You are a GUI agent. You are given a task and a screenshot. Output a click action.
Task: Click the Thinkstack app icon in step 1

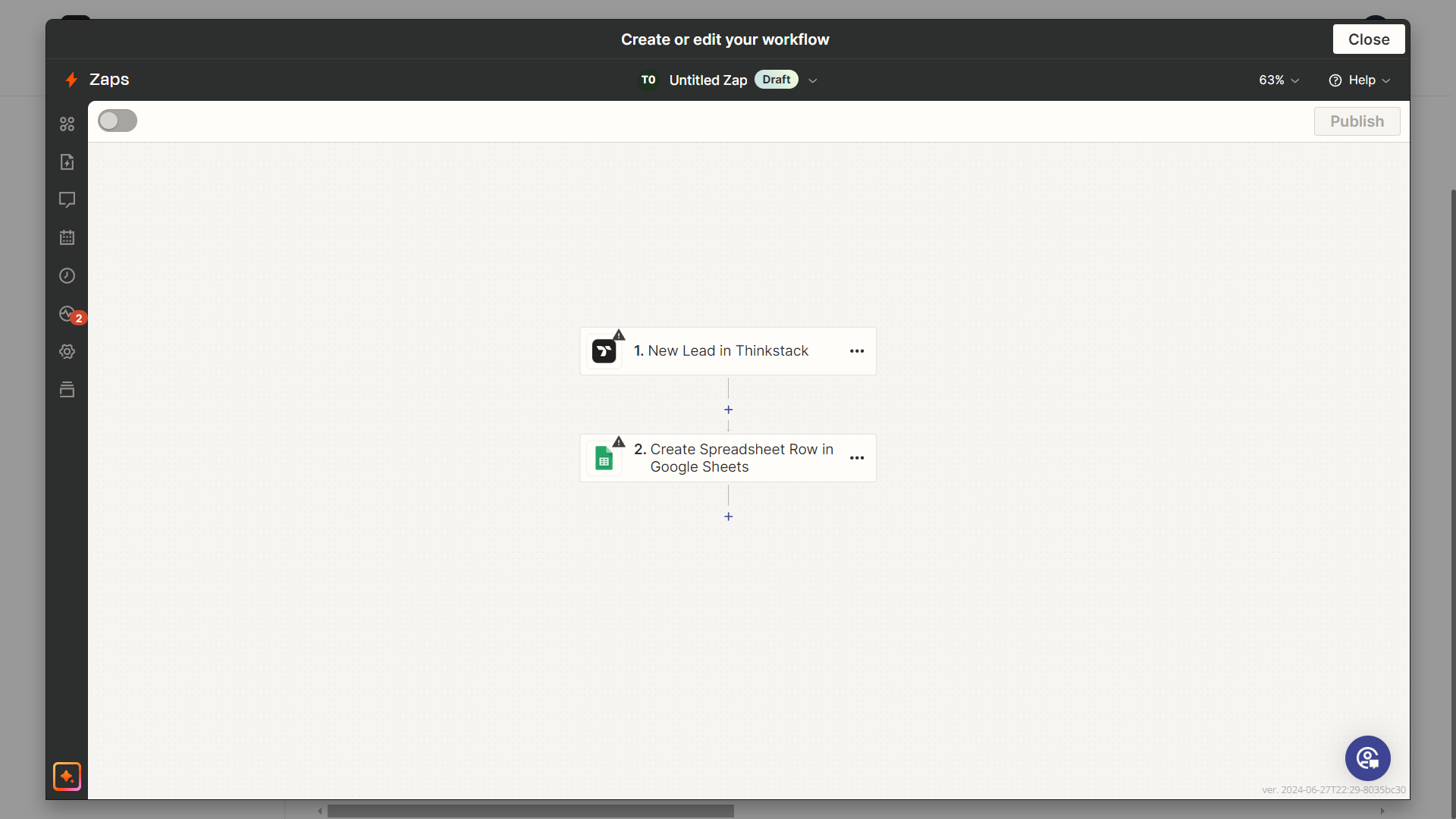605,351
